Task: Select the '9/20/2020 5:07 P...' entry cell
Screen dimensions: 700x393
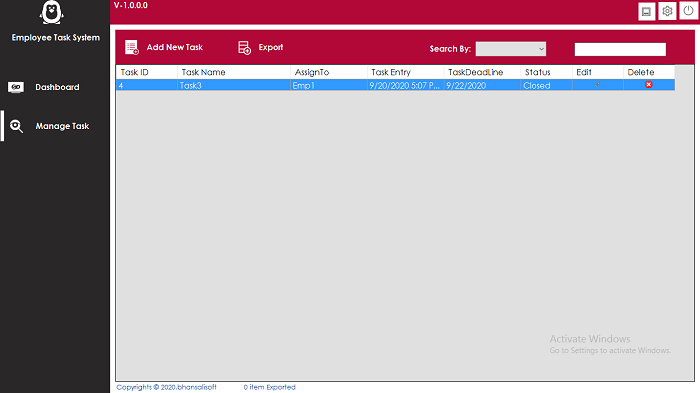Action: (405, 85)
